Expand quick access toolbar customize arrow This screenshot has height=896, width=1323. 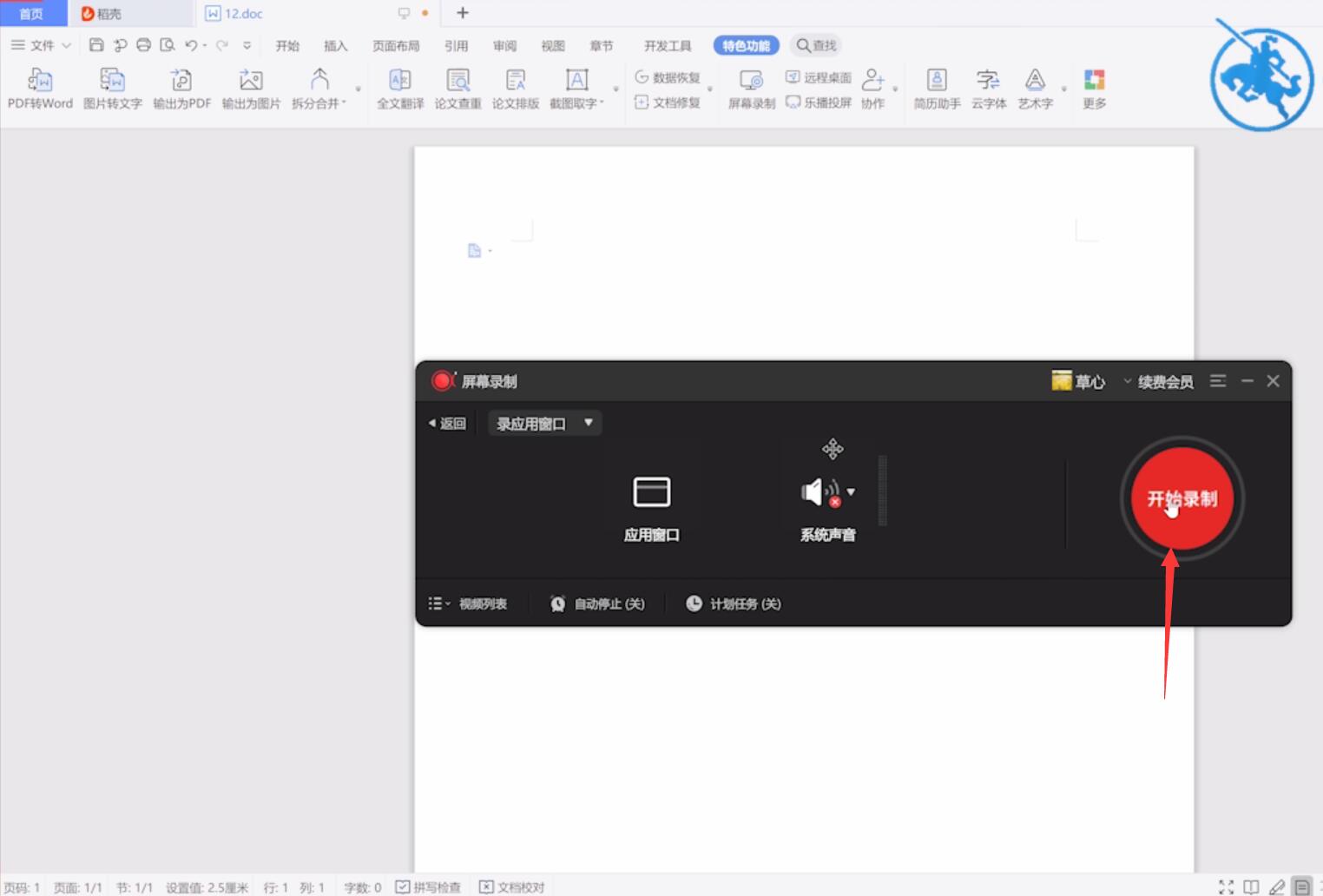[247, 45]
